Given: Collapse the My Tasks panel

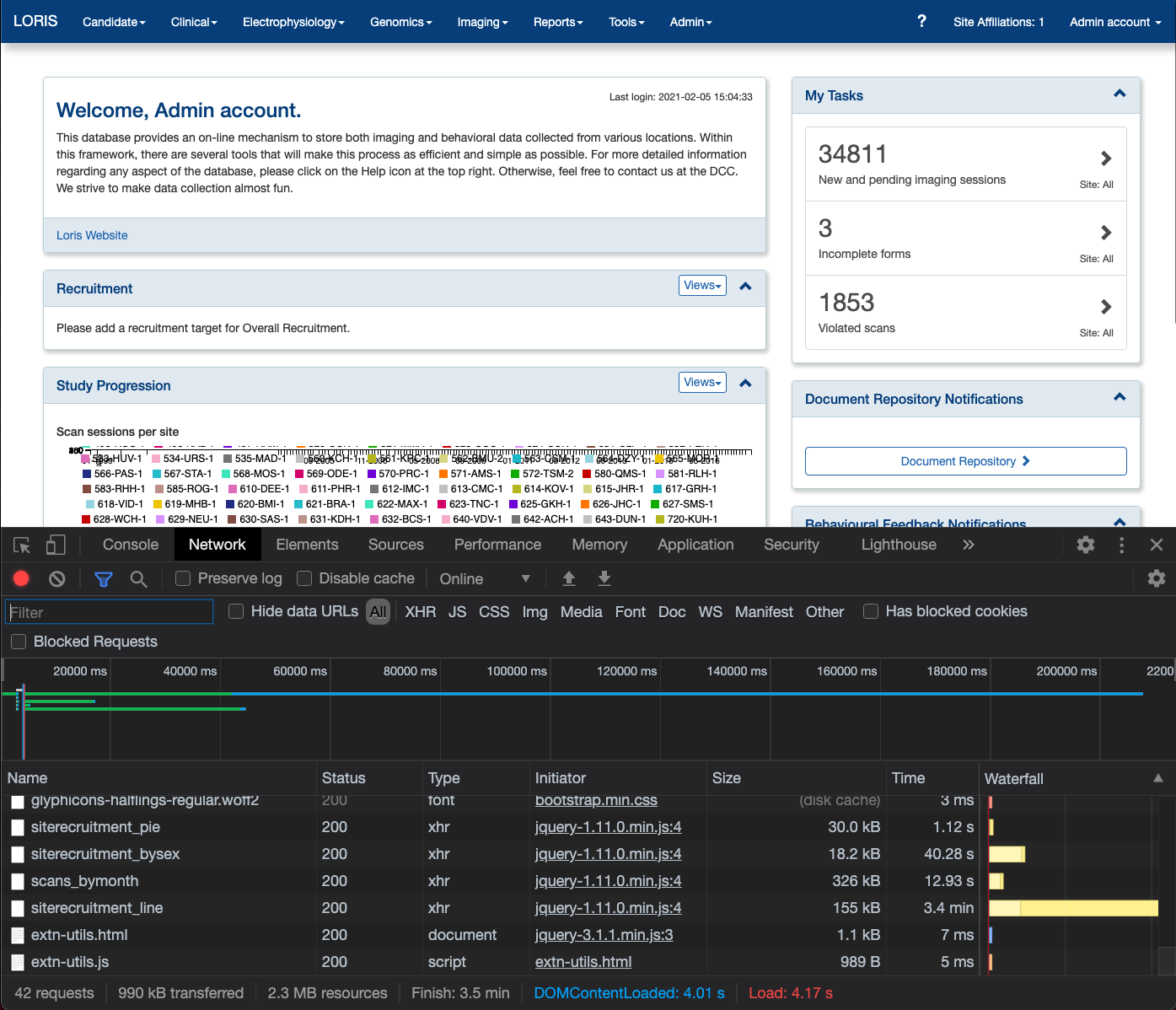Looking at the screenshot, I should (x=1120, y=94).
